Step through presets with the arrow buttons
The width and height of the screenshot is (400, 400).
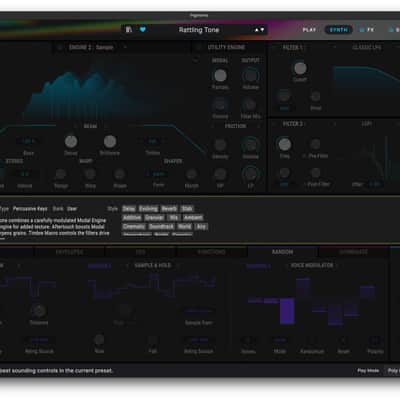(259, 30)
